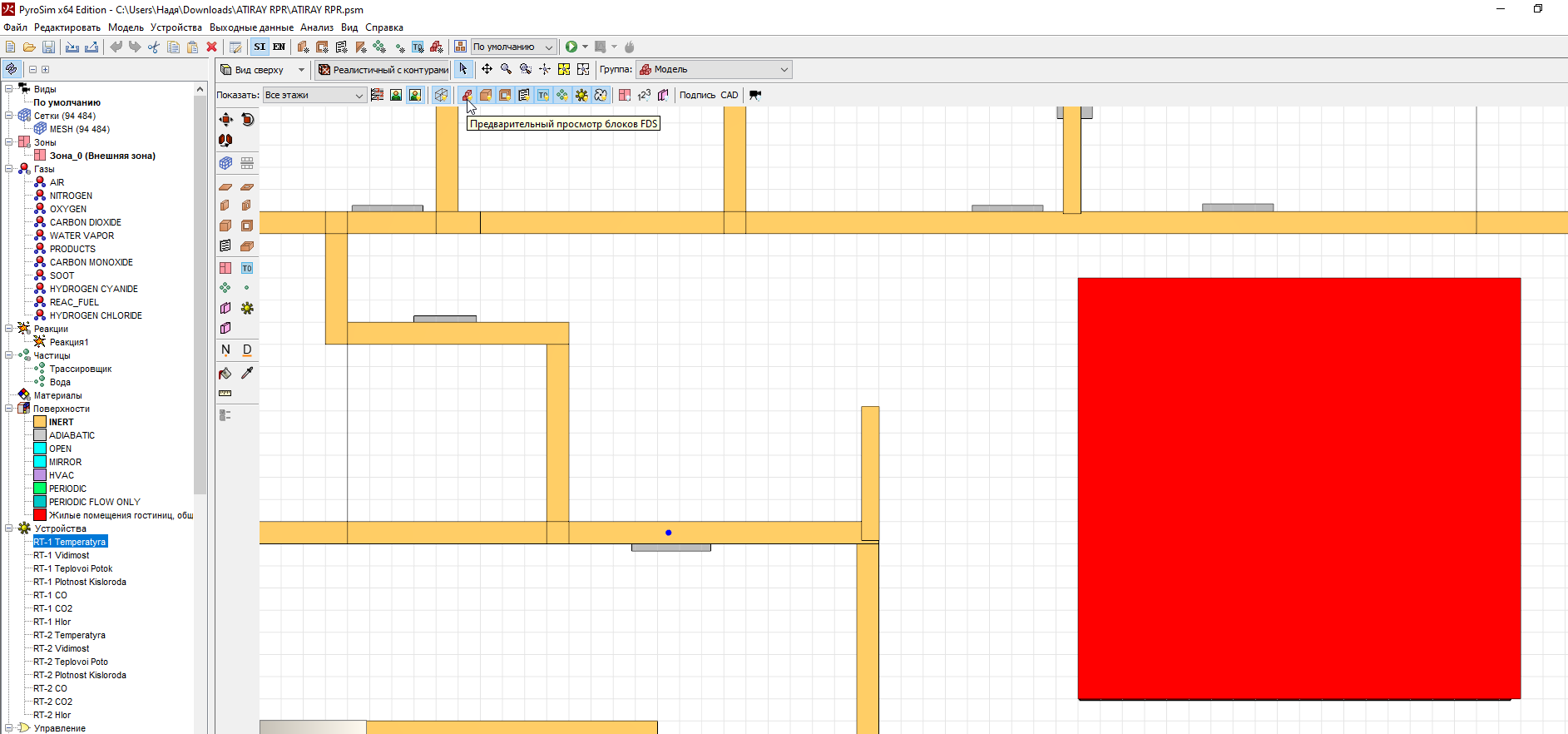Toggle holes visibility in show toolbar
This screenshot has width=1568, height=734.
coord(505,95)
